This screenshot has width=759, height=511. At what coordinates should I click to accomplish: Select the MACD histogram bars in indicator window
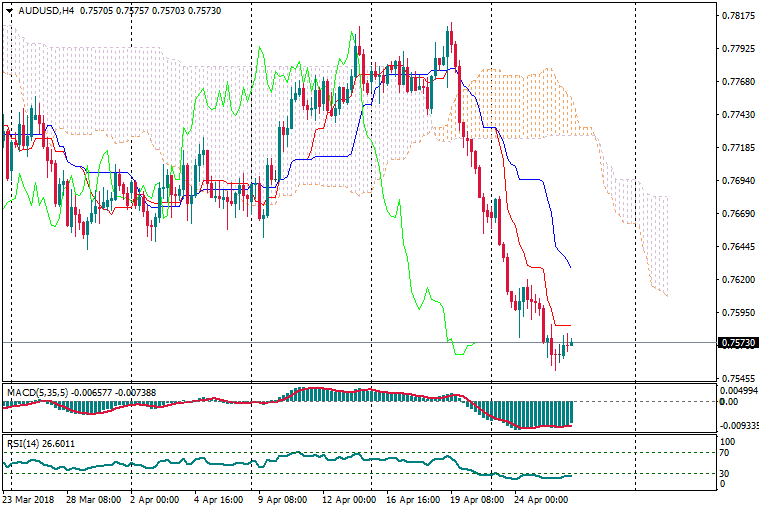[540, 413]
